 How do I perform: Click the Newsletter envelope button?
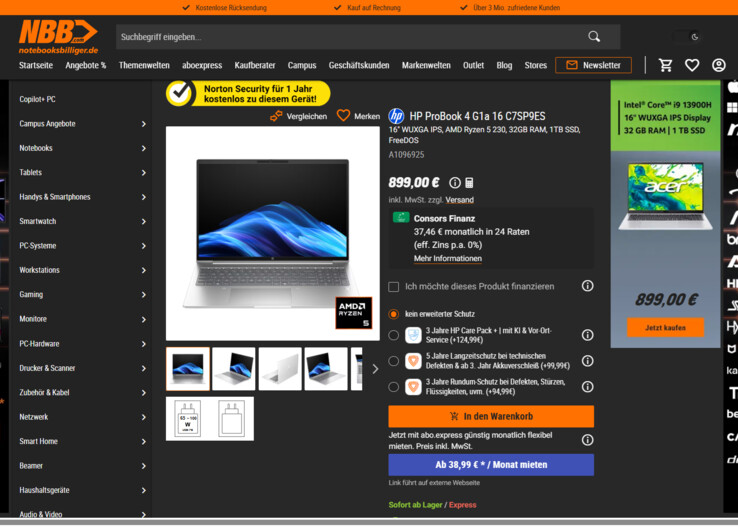tap(593, 65)
